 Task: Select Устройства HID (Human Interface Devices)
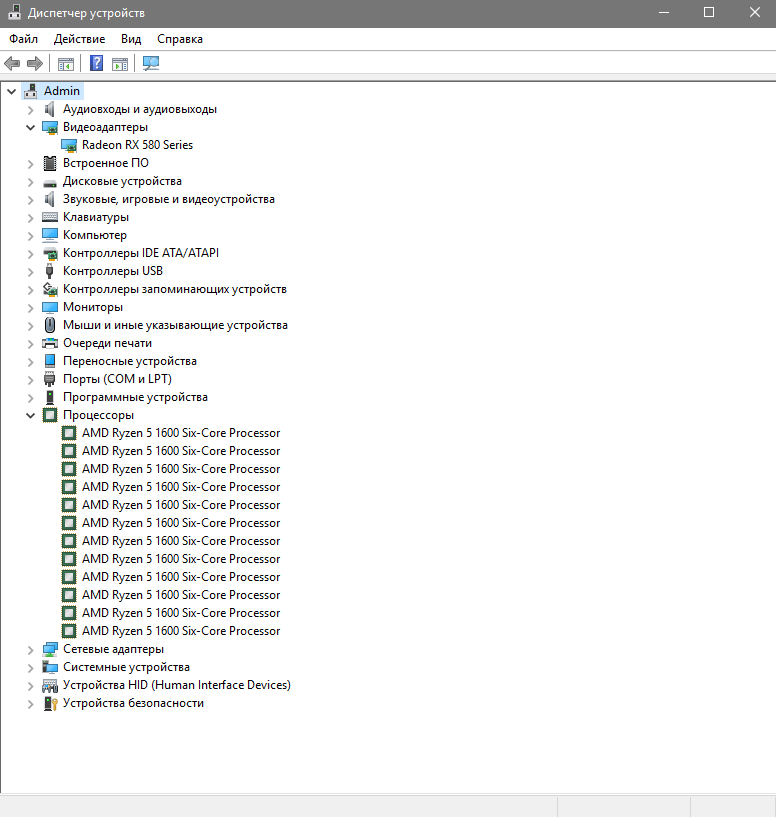point(177,685)
